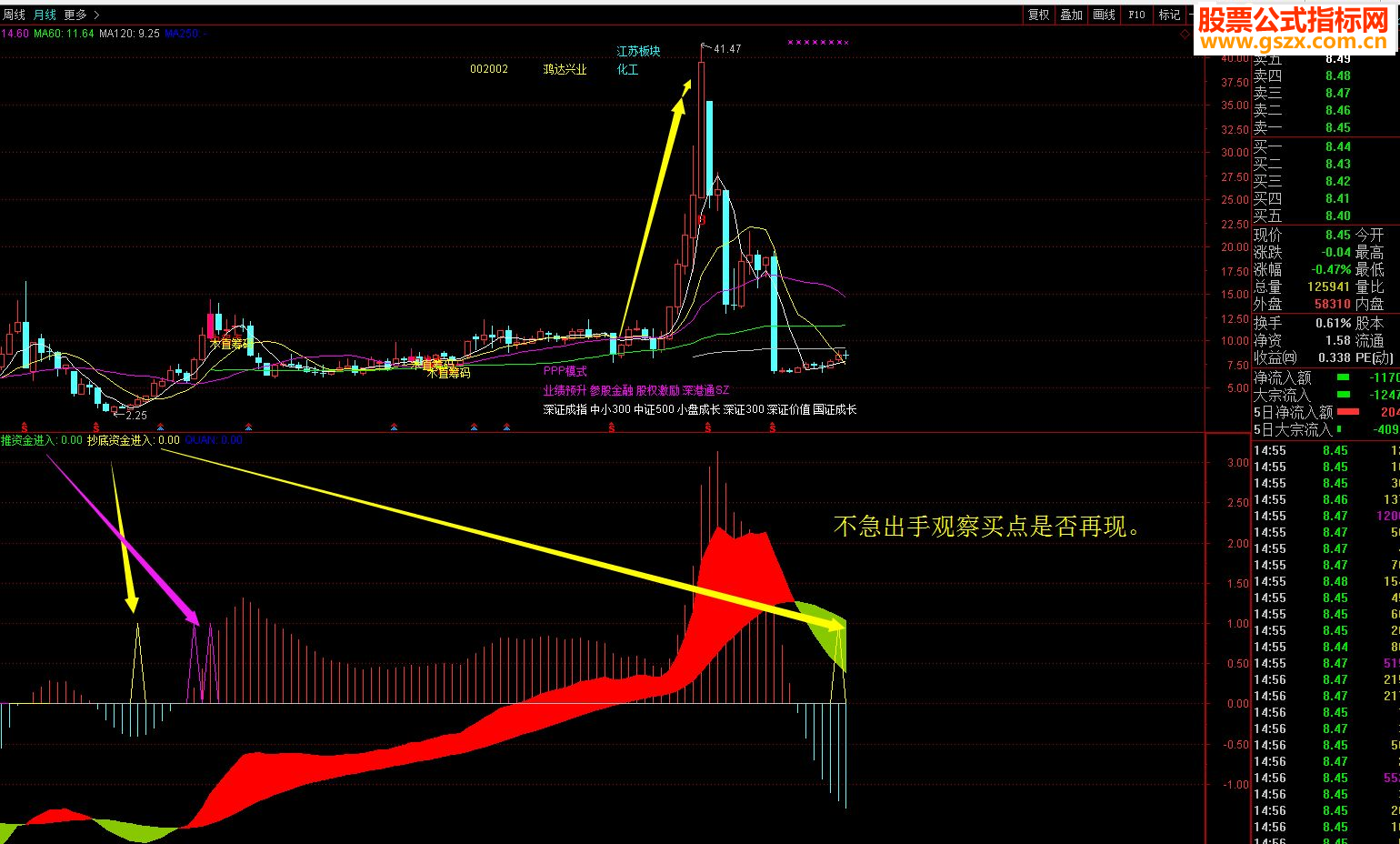The height and width of the screenshot is (844, 1400).
Task: Click the 换手 0.61% value
Action: click(x=1333, y=323)
